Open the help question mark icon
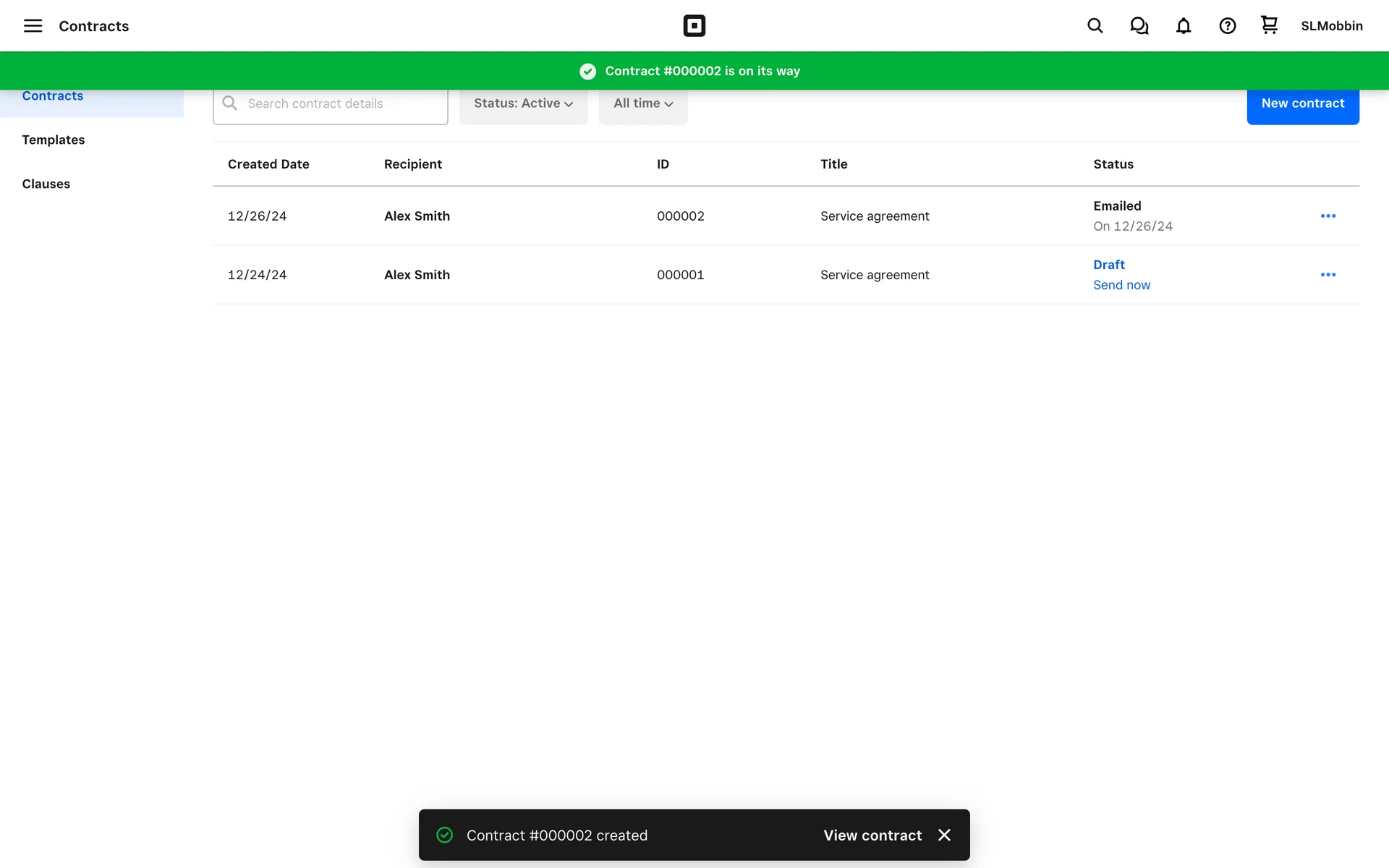This screenshot has height=868, width=1389. tap(1227, 26)
